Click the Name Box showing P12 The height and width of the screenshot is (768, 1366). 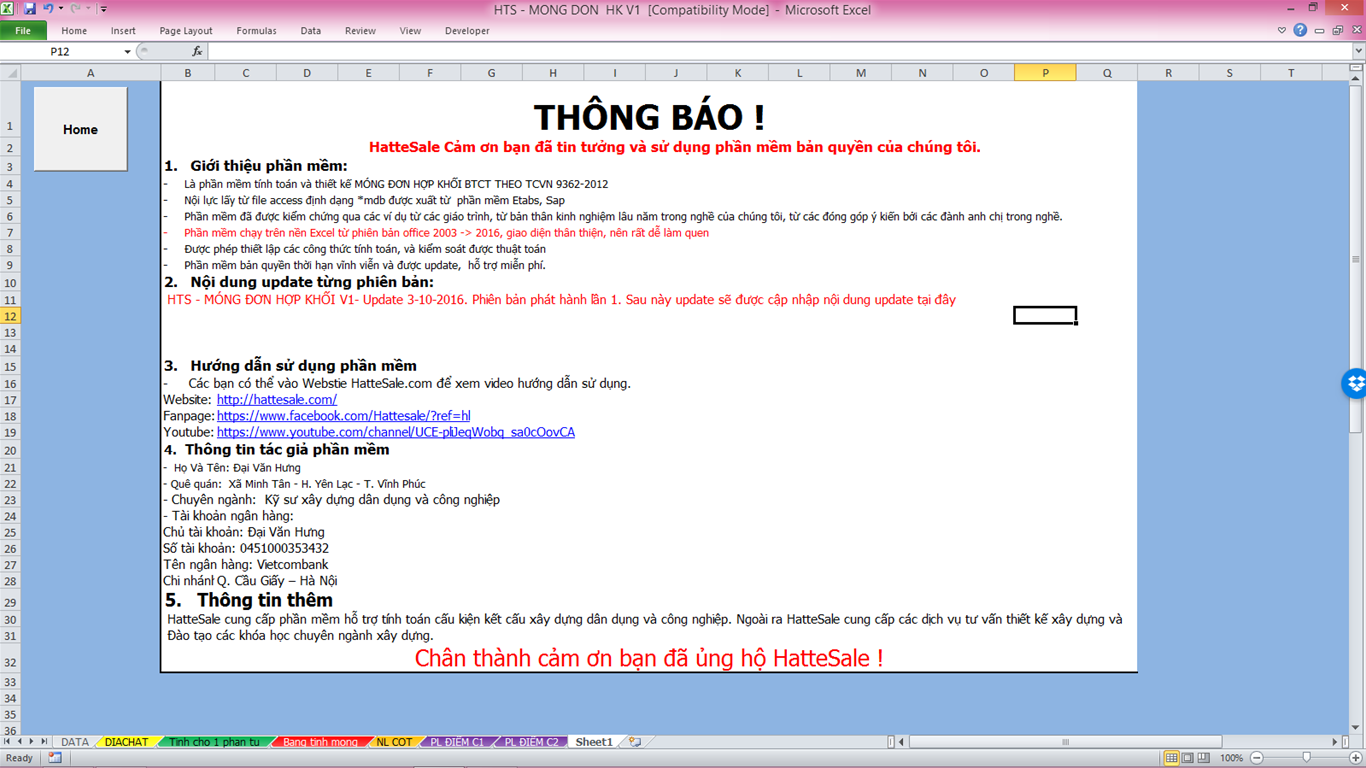tap(60, 51)
